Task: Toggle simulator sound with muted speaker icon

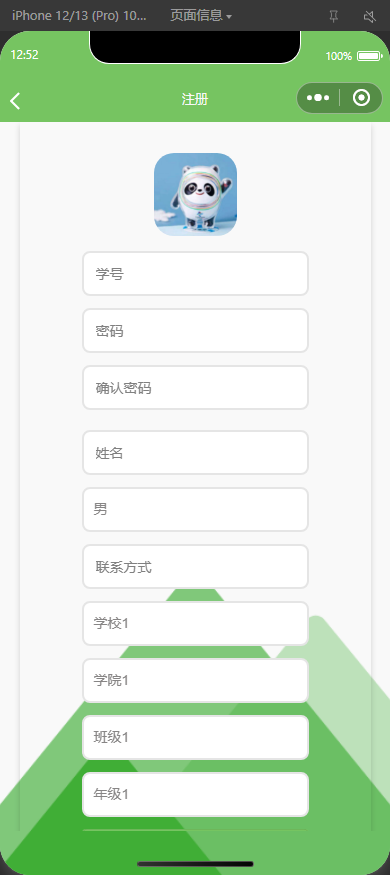Action: point(369,17)
